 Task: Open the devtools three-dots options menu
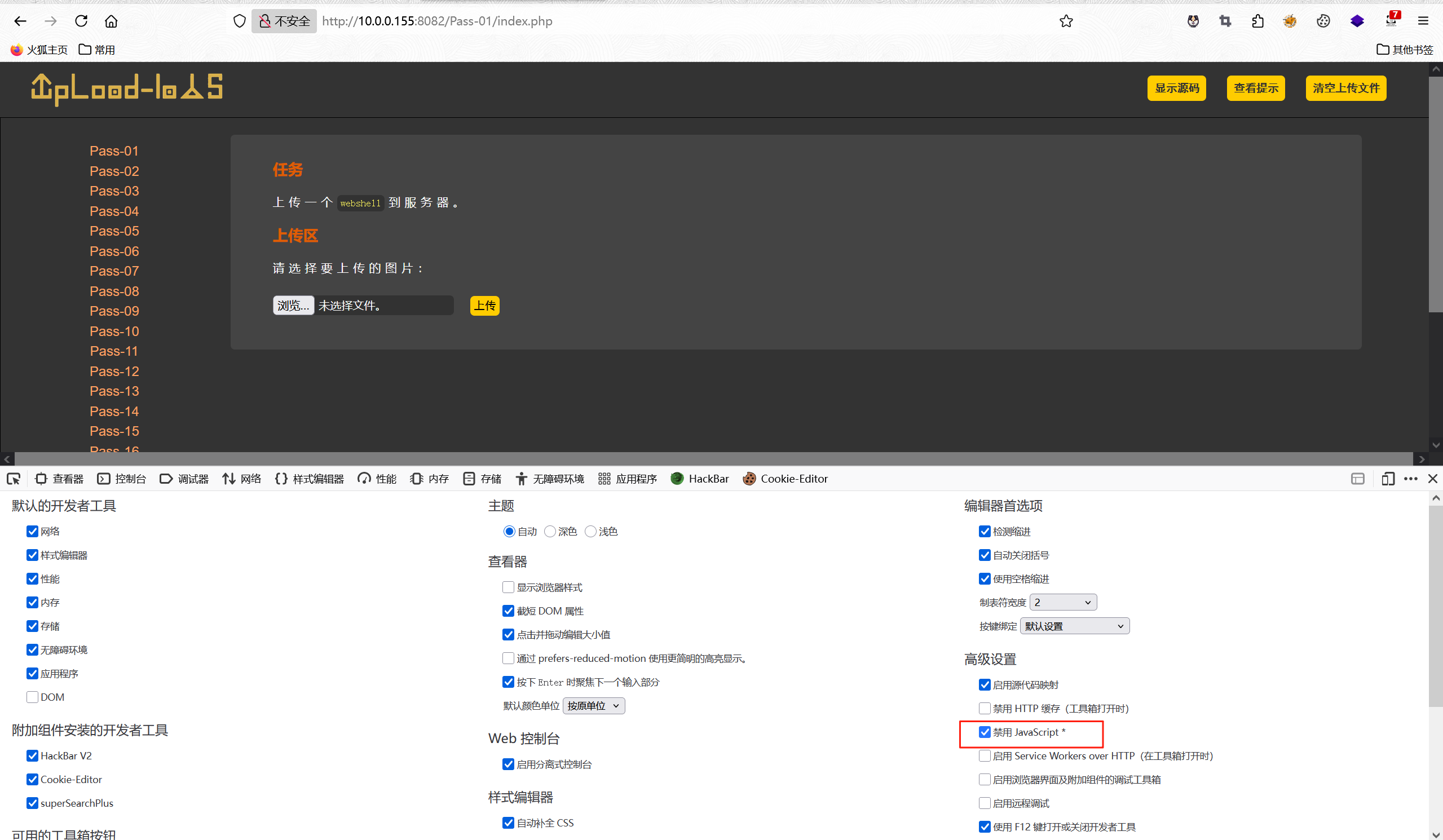[x=1410, y=479]
